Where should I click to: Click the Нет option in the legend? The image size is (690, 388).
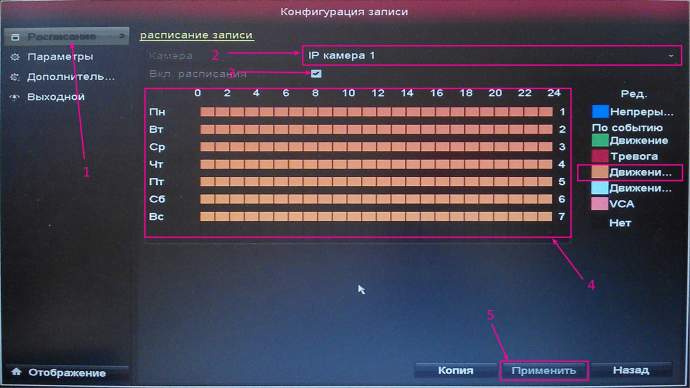tap(620, 223)
